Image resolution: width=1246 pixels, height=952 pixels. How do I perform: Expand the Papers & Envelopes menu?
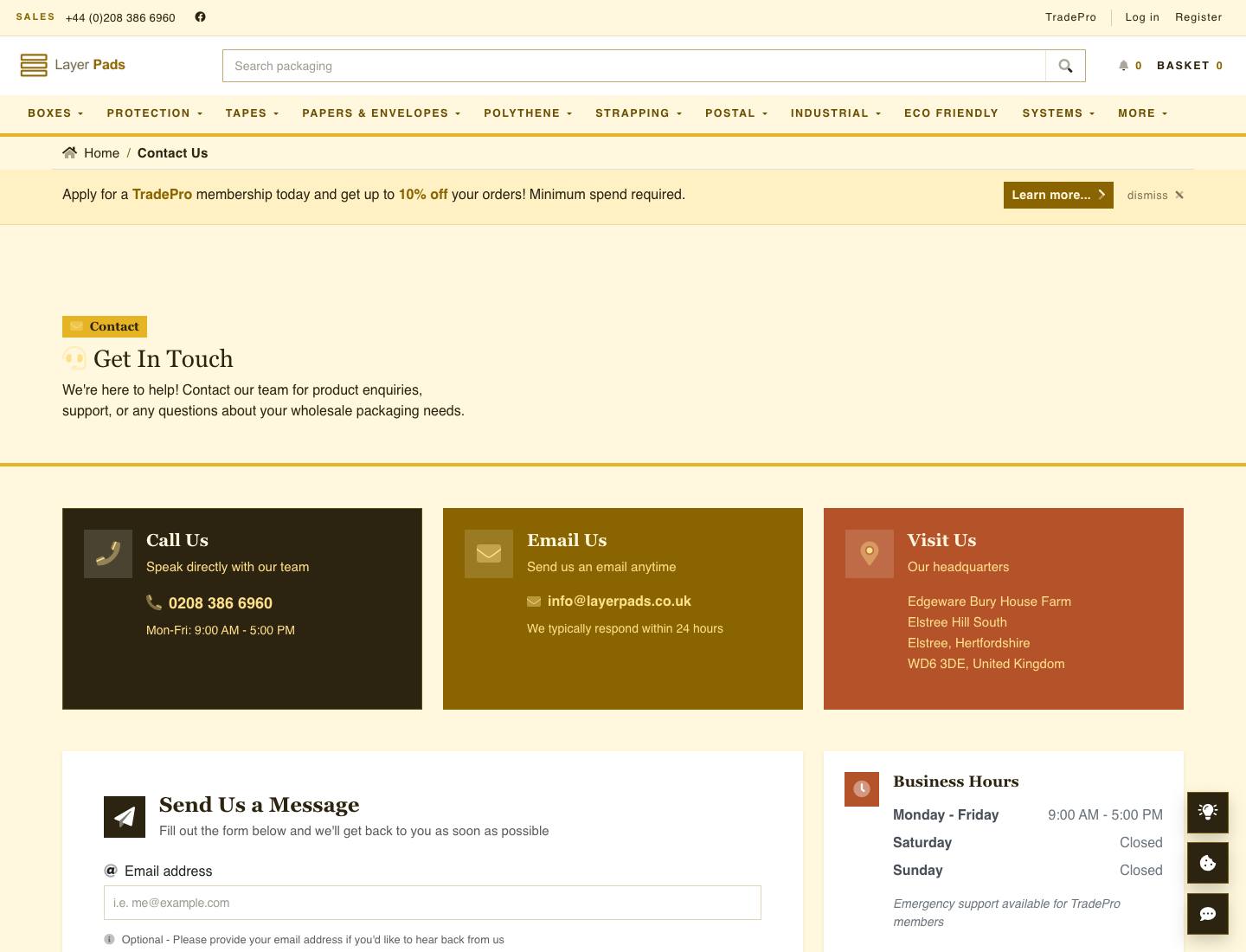click(x=382, y=113)
